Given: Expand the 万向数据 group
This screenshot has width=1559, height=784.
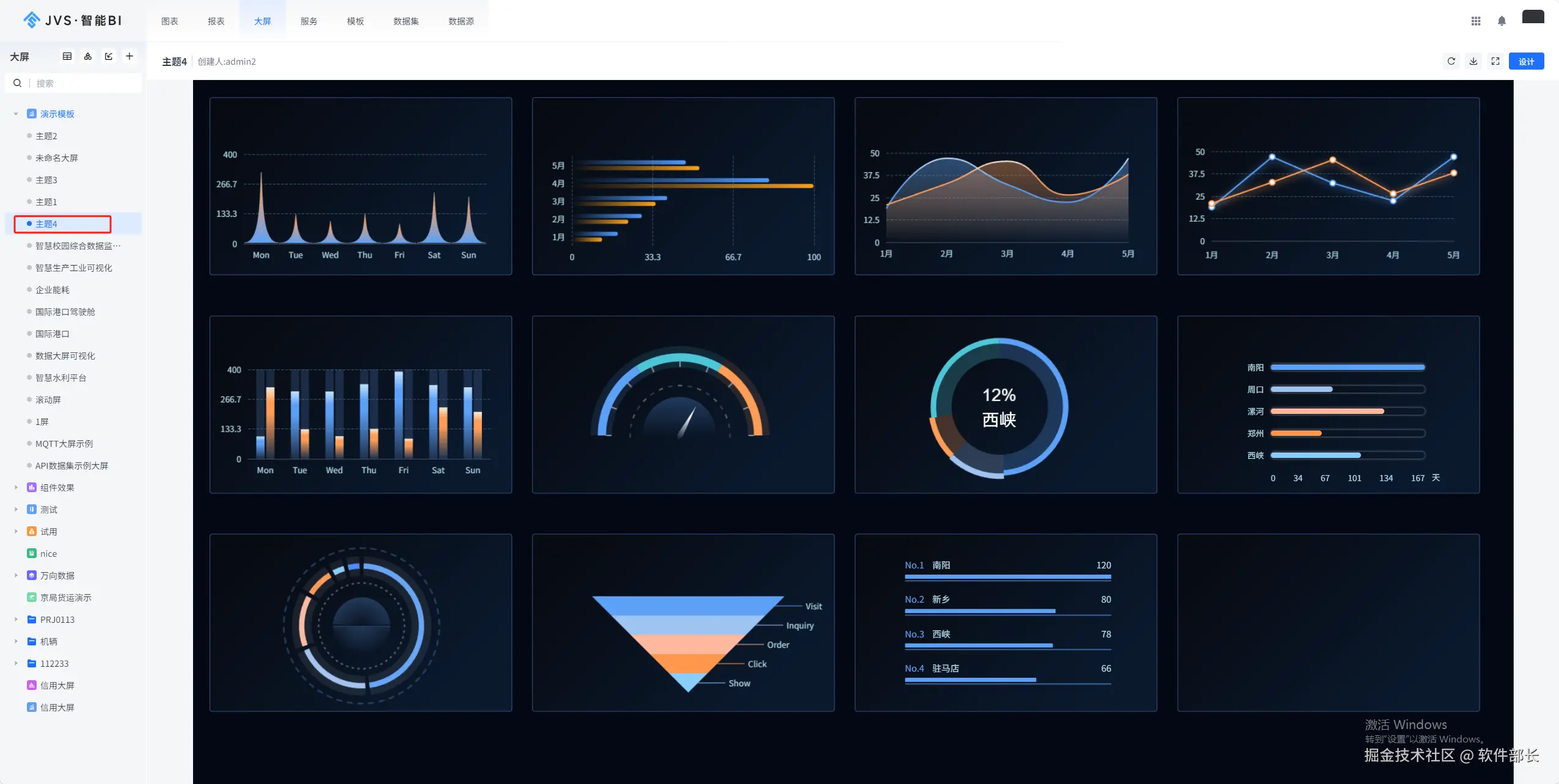Looking at the screenshot, I should 16,576.
